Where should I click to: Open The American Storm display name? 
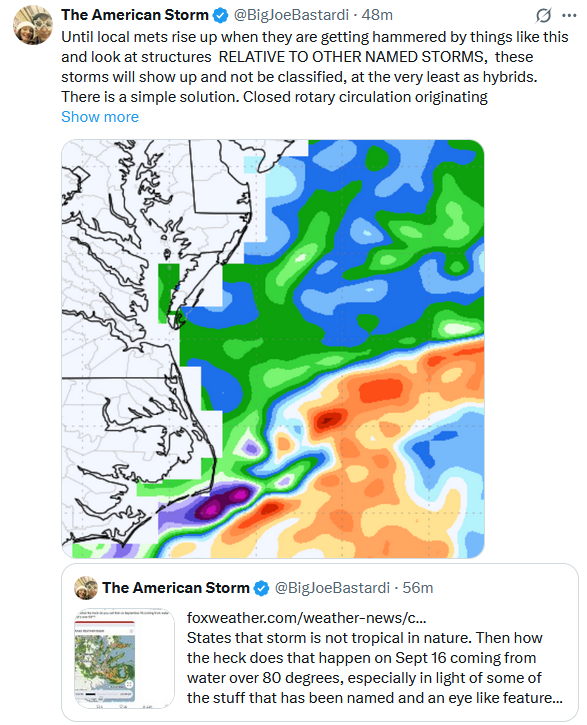pos(135,15)
